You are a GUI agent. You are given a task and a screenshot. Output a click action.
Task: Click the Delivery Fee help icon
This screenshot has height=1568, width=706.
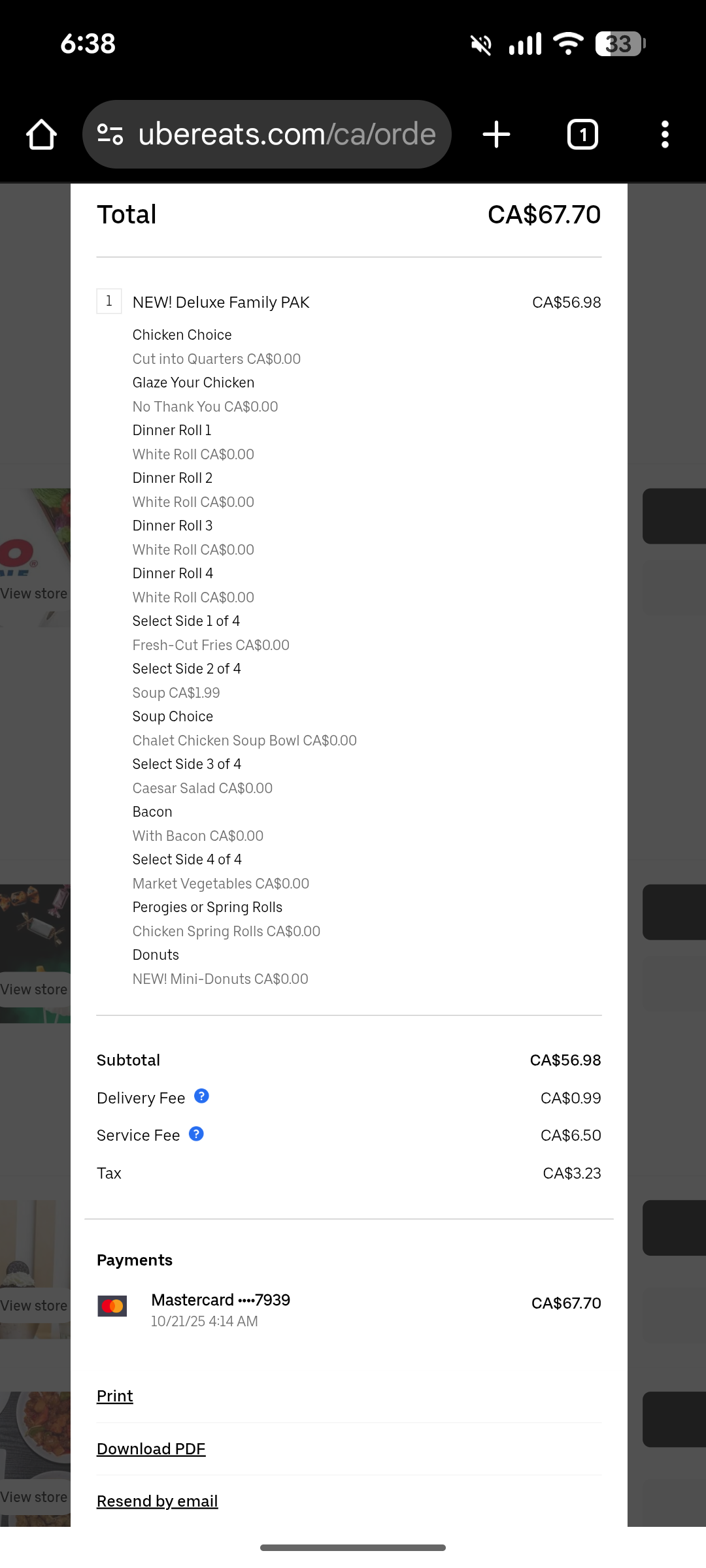(202, 1096)
